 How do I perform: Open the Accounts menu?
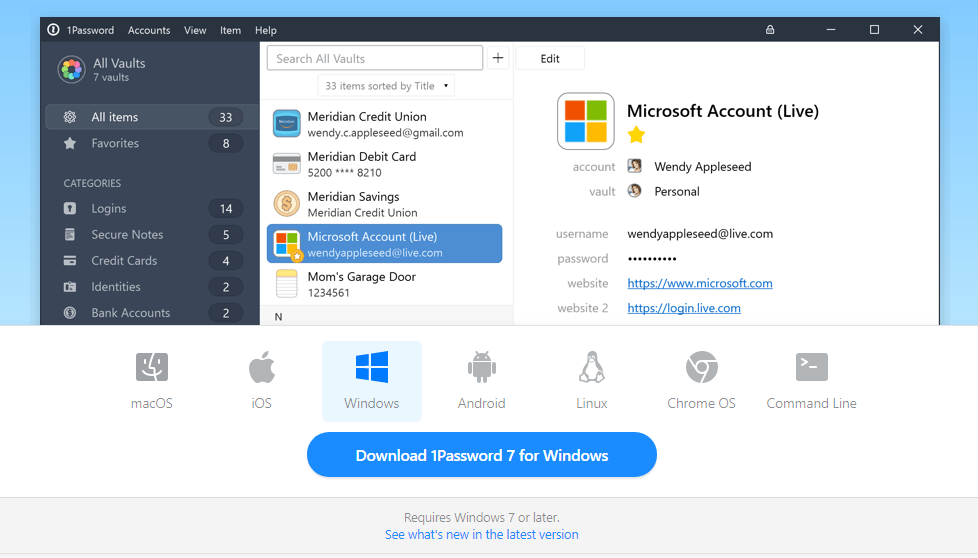click(x=149, y=30)
